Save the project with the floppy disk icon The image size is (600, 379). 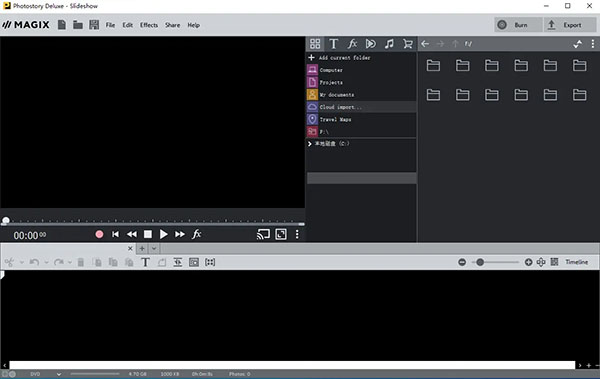tap(94, 25)
